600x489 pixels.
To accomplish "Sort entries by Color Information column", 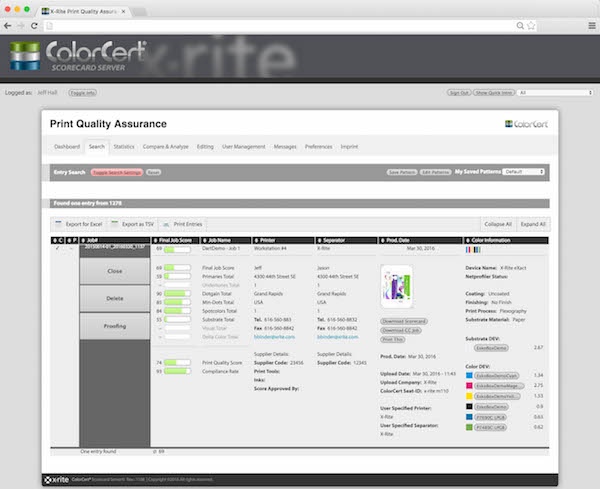I will [506, 240].
